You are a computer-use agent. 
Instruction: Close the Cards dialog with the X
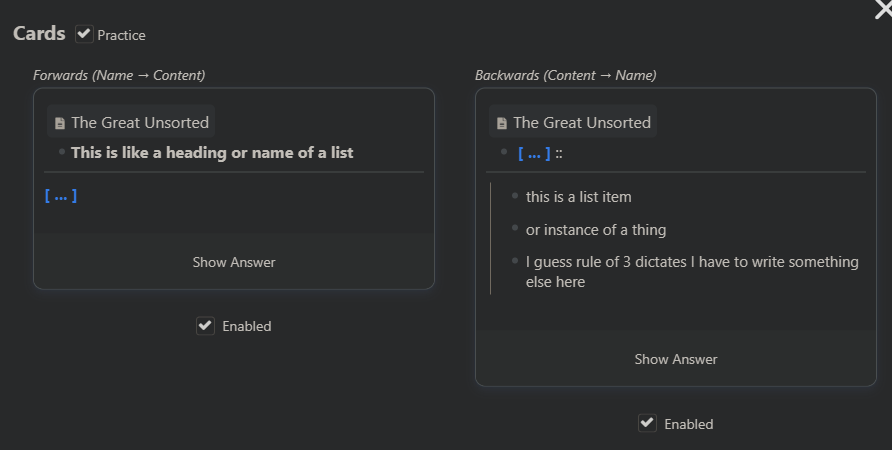(881, 8)
